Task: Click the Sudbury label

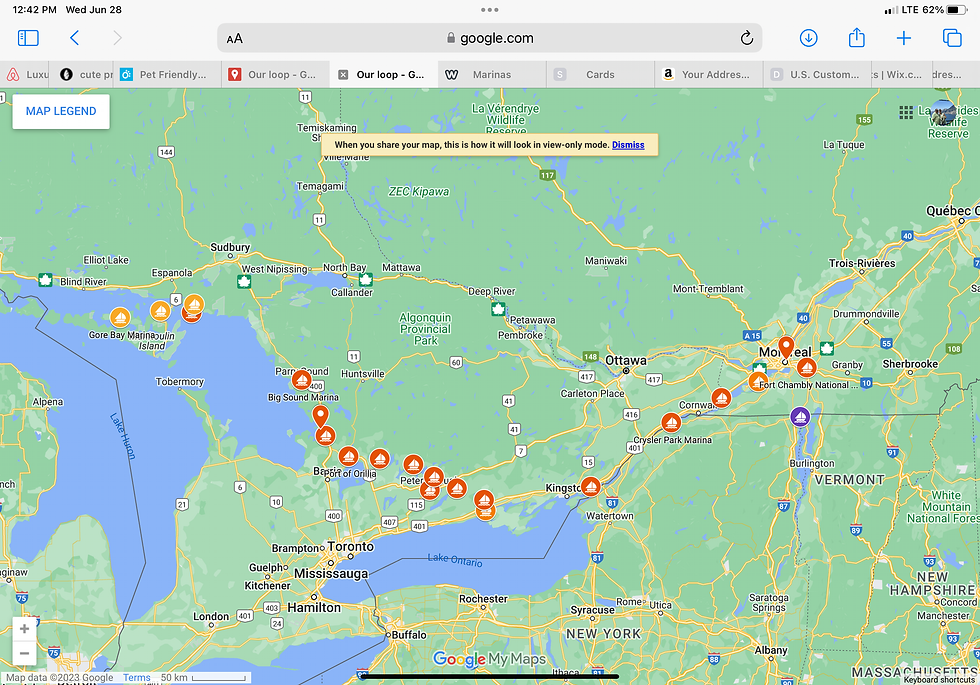Action: tap(230, 247)
